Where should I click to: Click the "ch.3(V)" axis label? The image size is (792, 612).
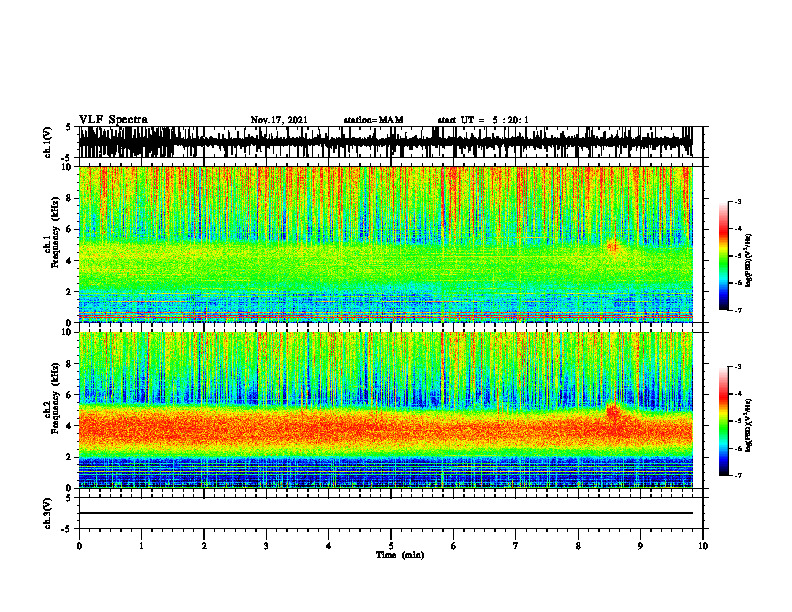(x=48, y=514)
